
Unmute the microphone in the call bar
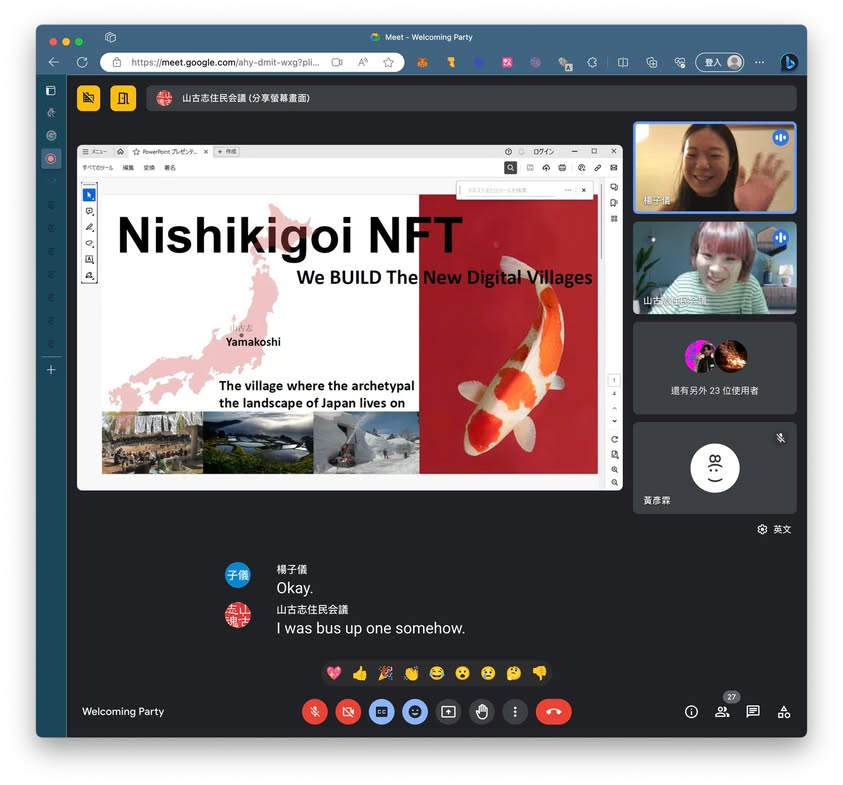click(314, 712)
